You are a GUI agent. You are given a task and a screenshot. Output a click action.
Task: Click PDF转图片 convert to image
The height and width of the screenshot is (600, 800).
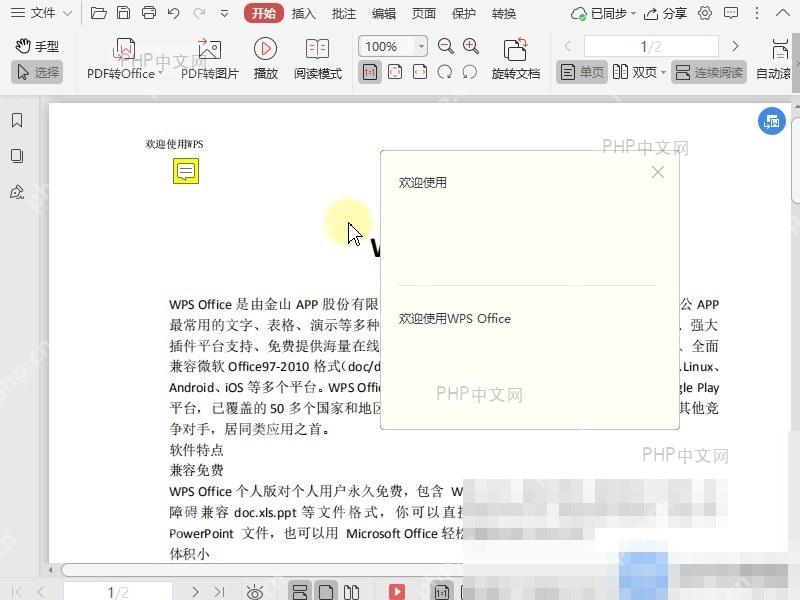pos(210,59)
